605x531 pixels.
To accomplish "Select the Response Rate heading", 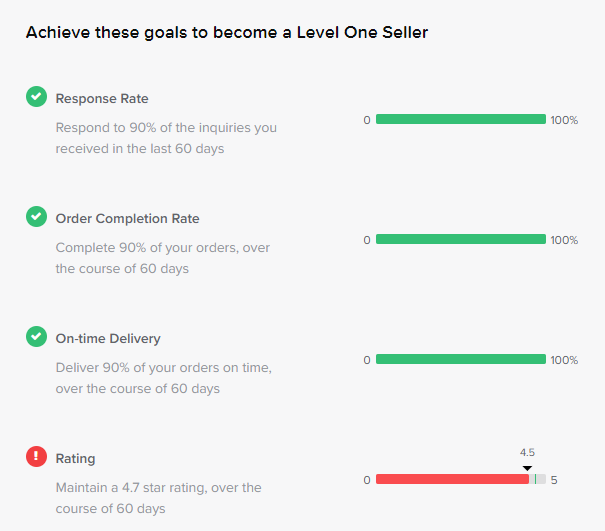I will click(x=102, y=98).
